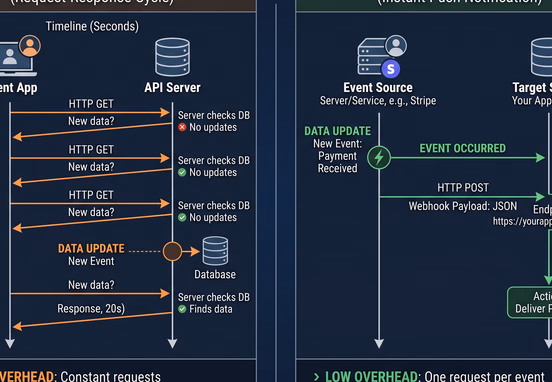This screenshot has height=382, width=552.
Task: Click the One request per event text
Action: [x=484, y=377]
